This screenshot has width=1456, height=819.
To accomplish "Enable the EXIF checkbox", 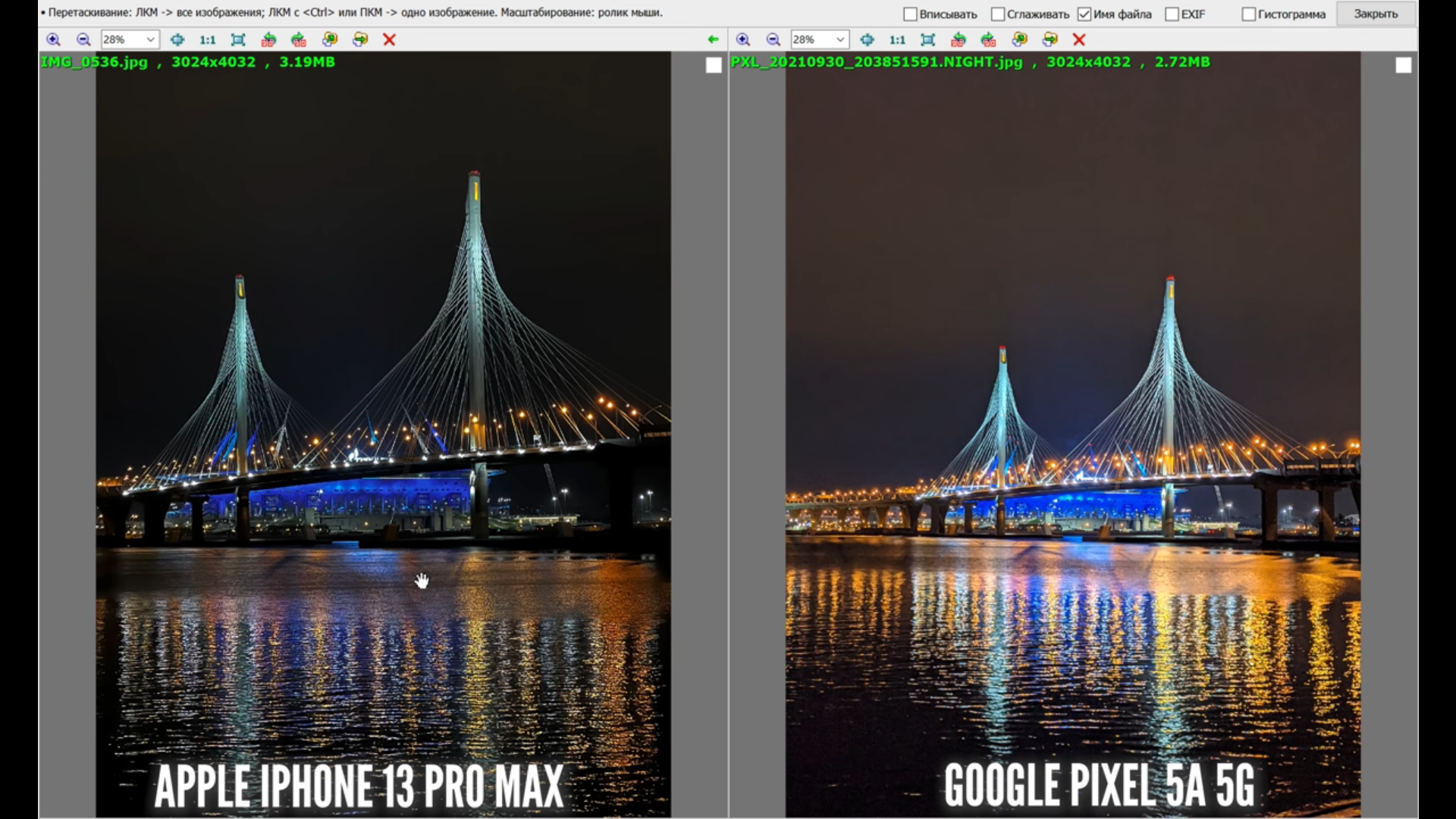I will pyautogui.click(x=1172, y=14).
